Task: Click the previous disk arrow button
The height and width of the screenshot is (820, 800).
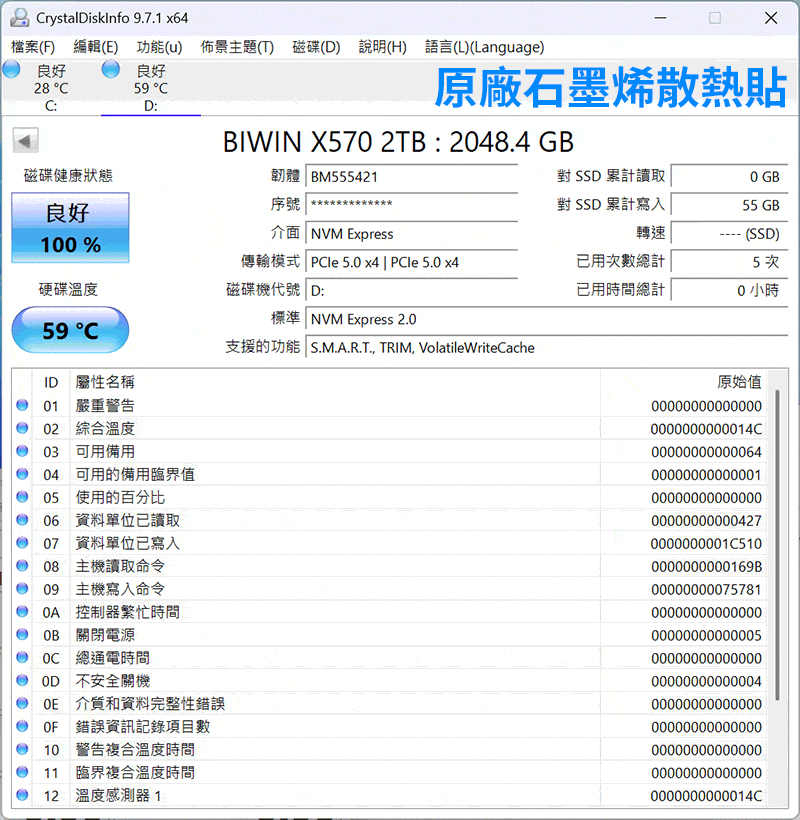Action: pos(26,141)
